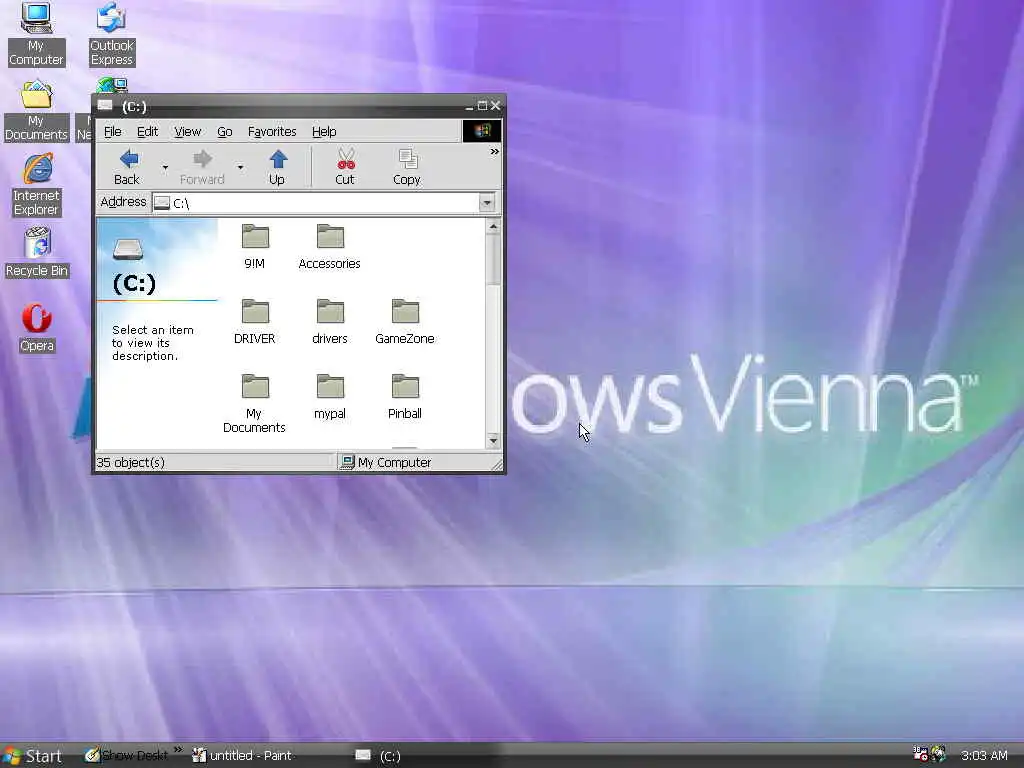Open the Back history dropdown arrow

pos(165,168)
